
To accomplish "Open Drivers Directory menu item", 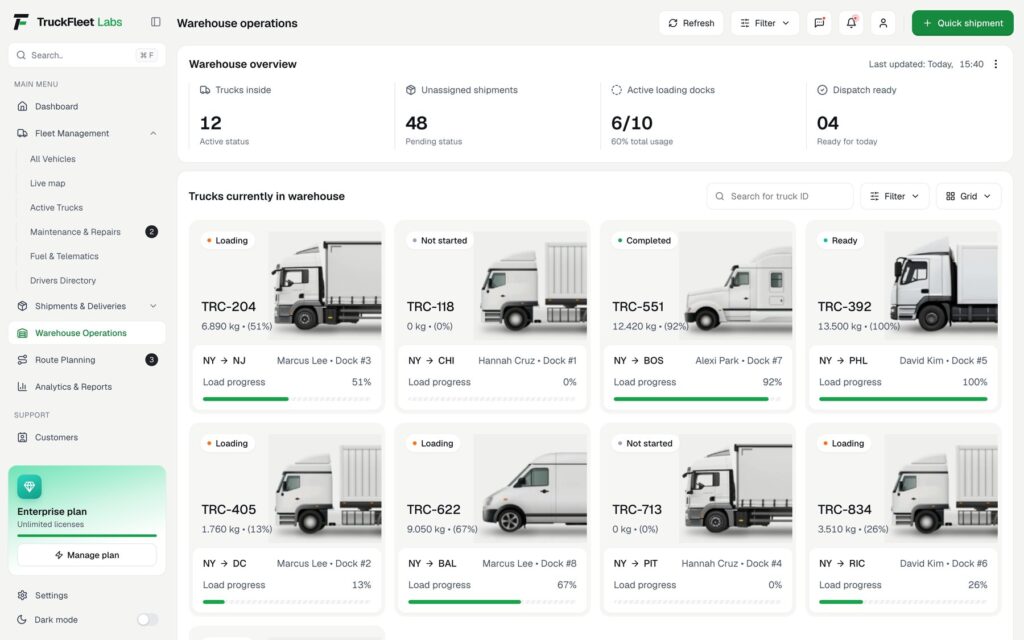I will coord(63,281).
